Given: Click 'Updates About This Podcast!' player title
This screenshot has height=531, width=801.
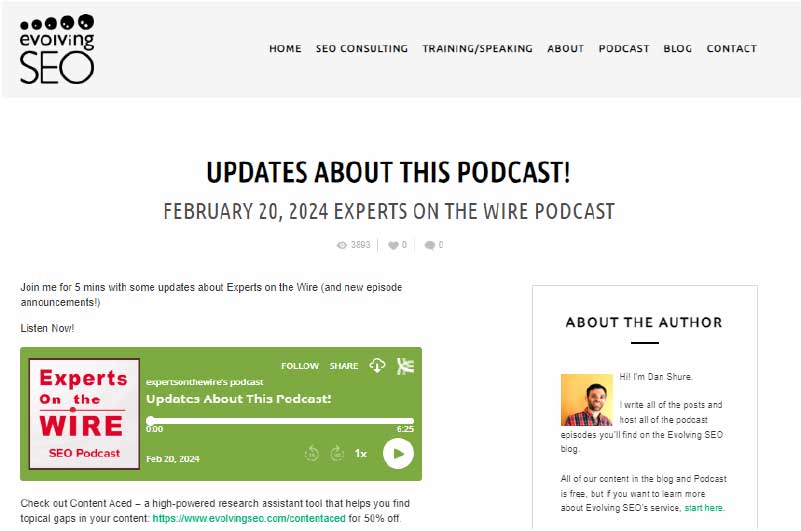Looking at the screenshot, I should click(239, 399).
